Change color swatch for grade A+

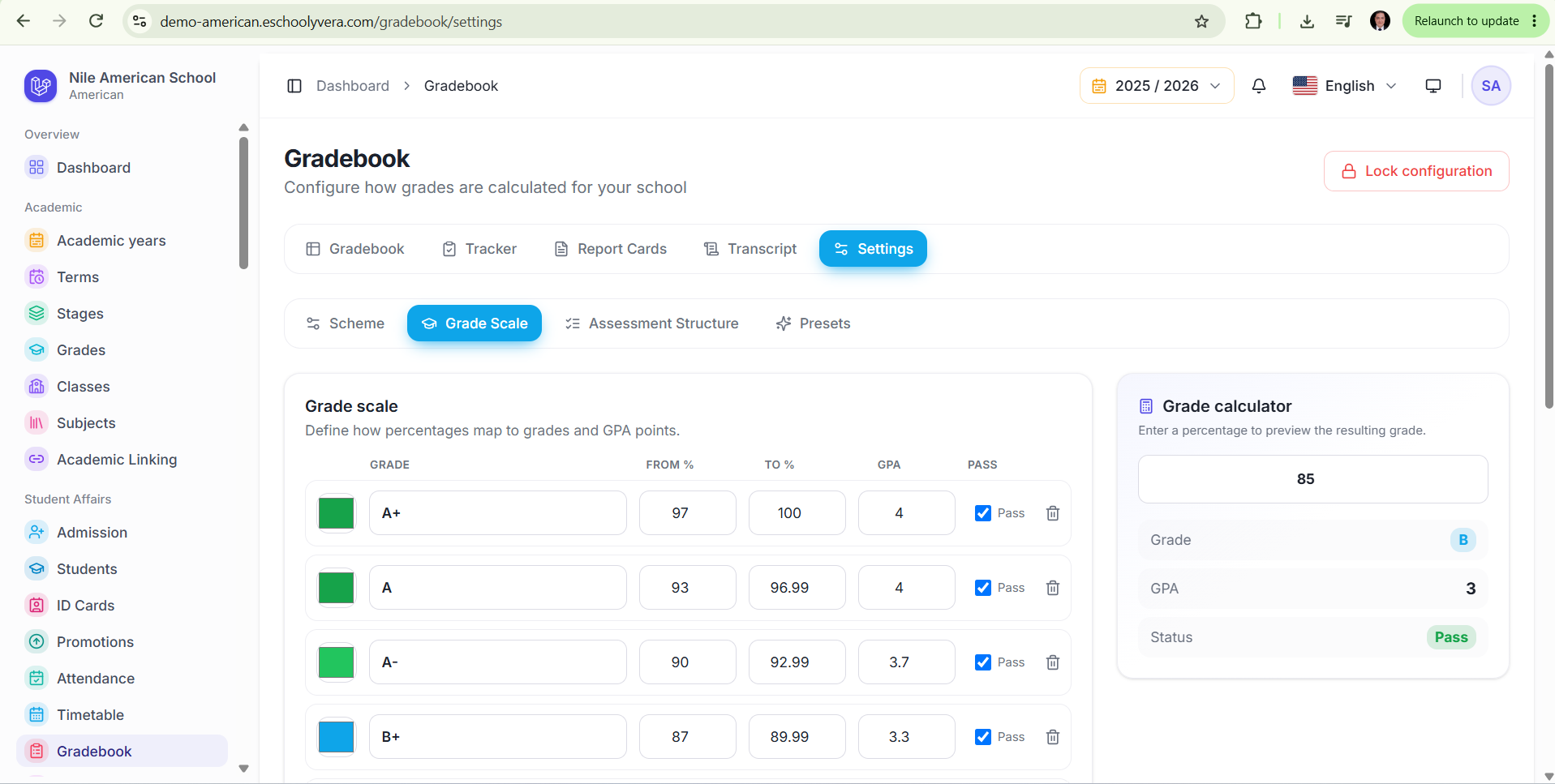pyautogui.click(x=336, y=513)
